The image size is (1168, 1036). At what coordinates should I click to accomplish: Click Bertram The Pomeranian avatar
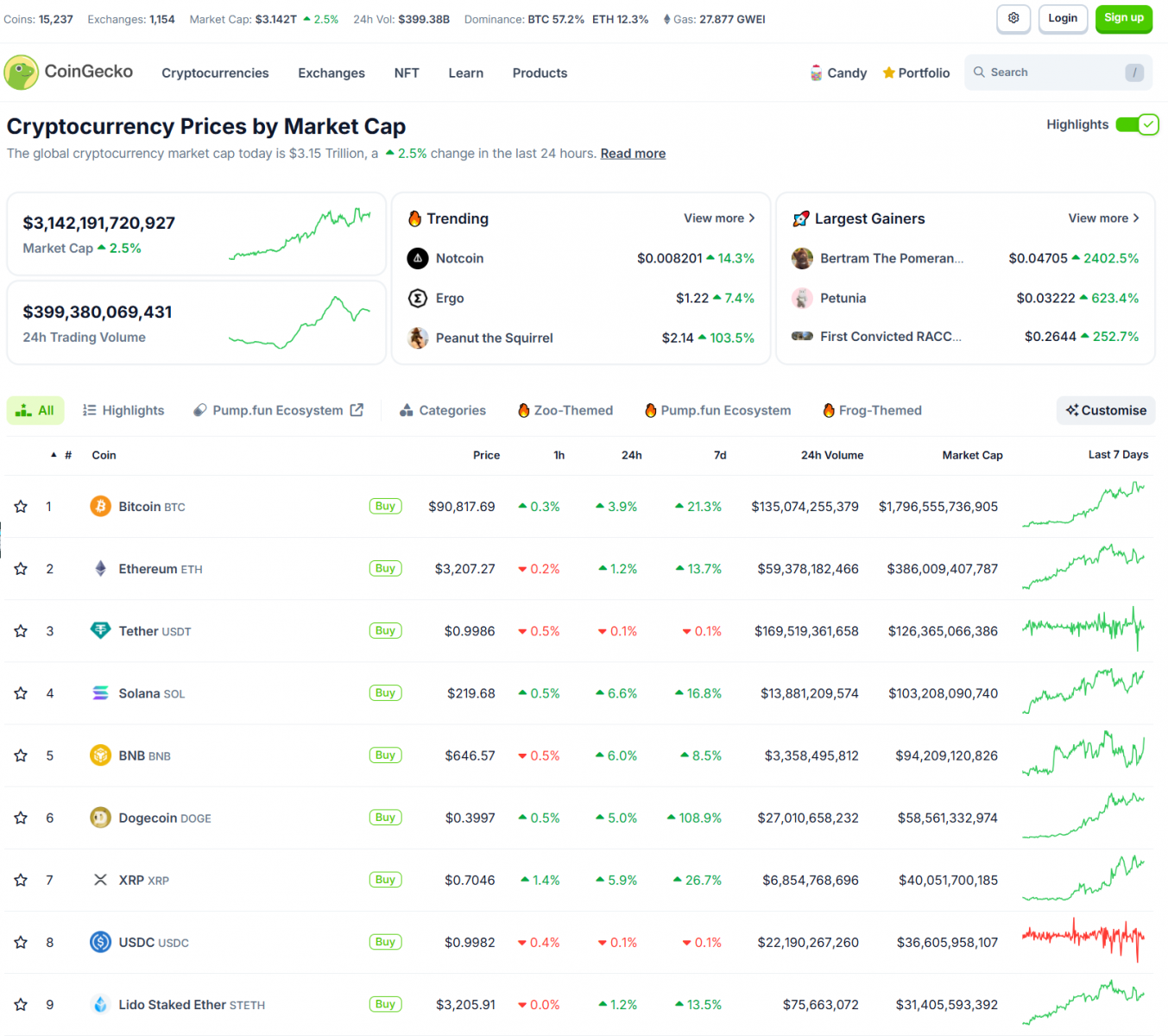pos(802,258)
